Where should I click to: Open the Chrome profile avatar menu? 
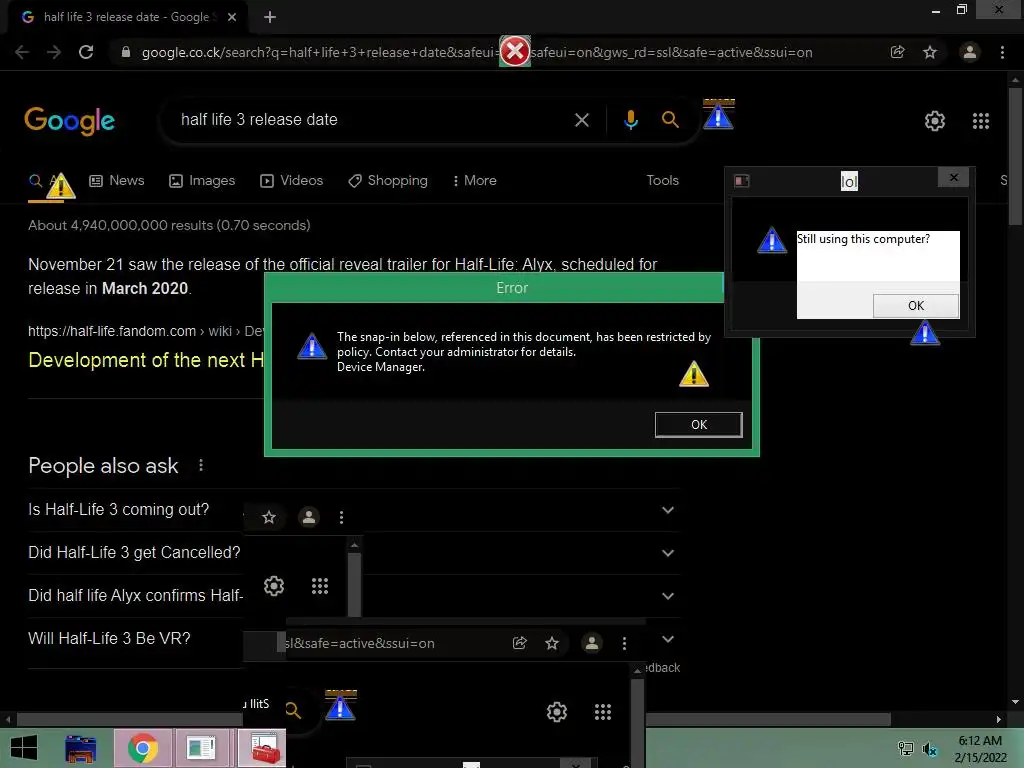(x=970, y=52)
